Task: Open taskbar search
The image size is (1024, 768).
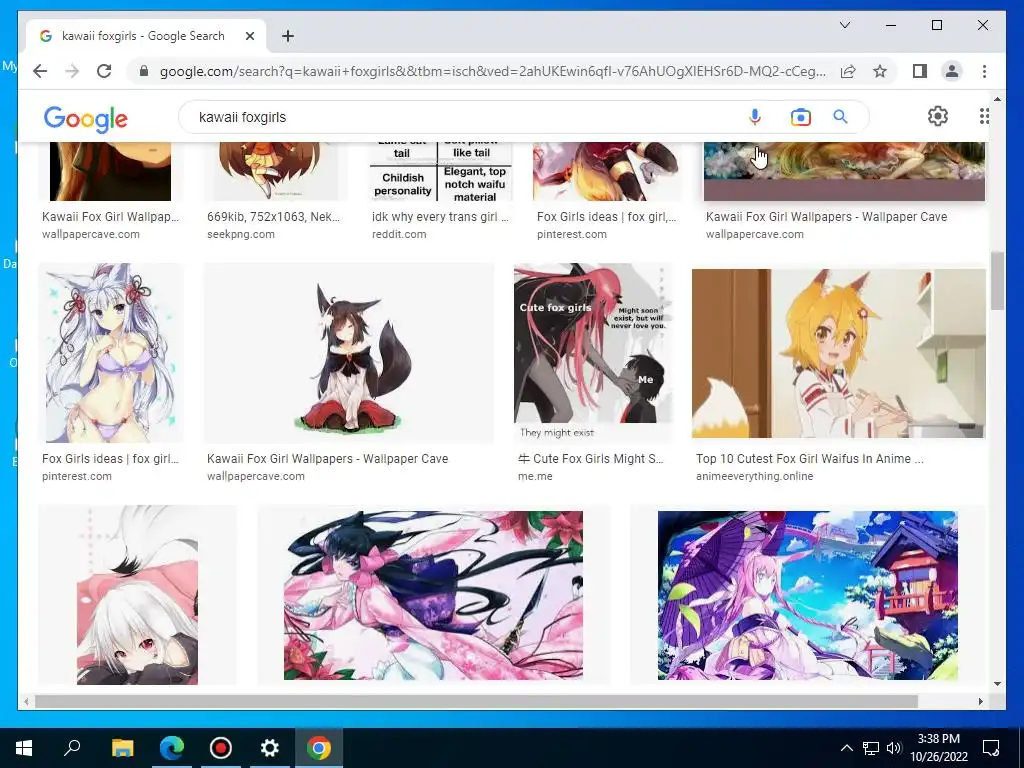Action: tap(72, 748)
